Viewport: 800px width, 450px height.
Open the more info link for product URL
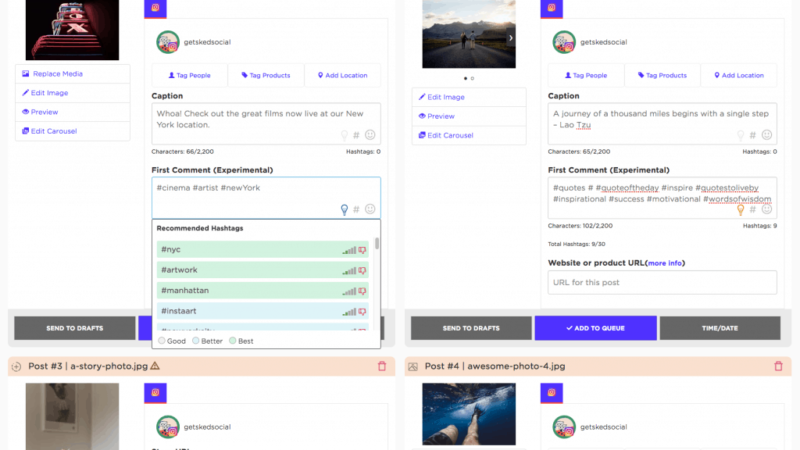665,263
